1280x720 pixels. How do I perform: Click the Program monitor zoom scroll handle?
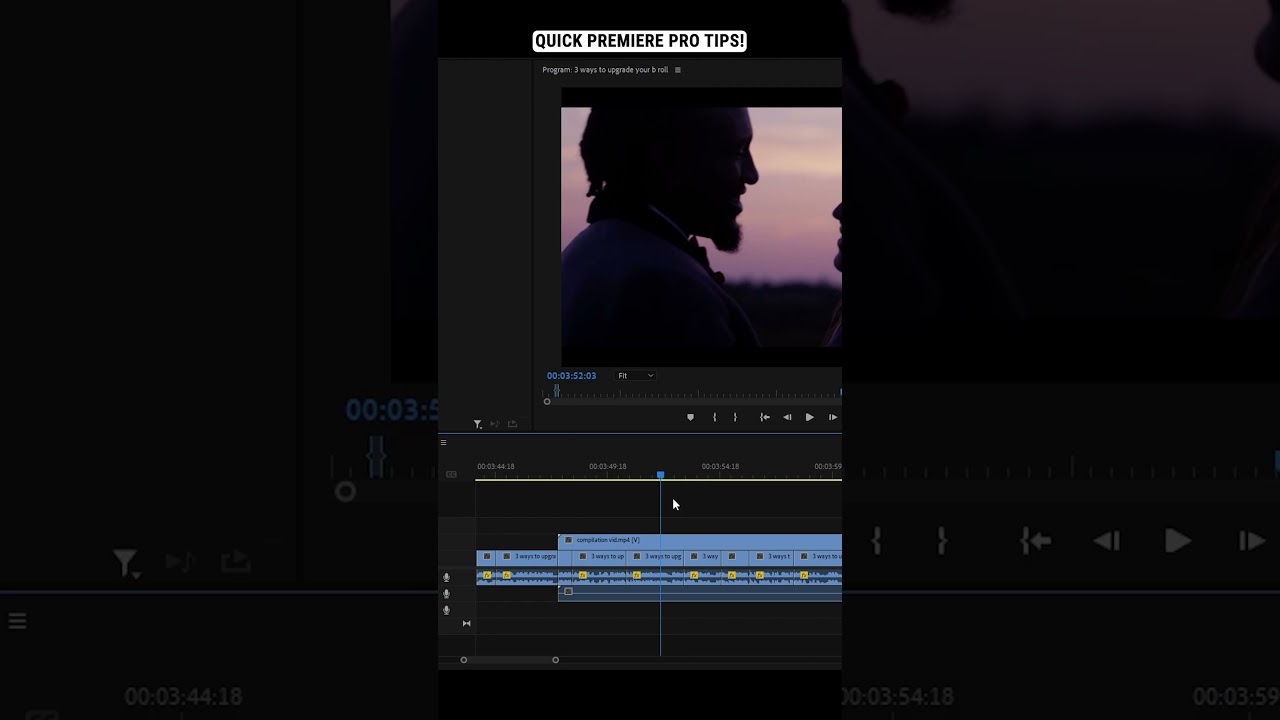click(x=547, y=402)
